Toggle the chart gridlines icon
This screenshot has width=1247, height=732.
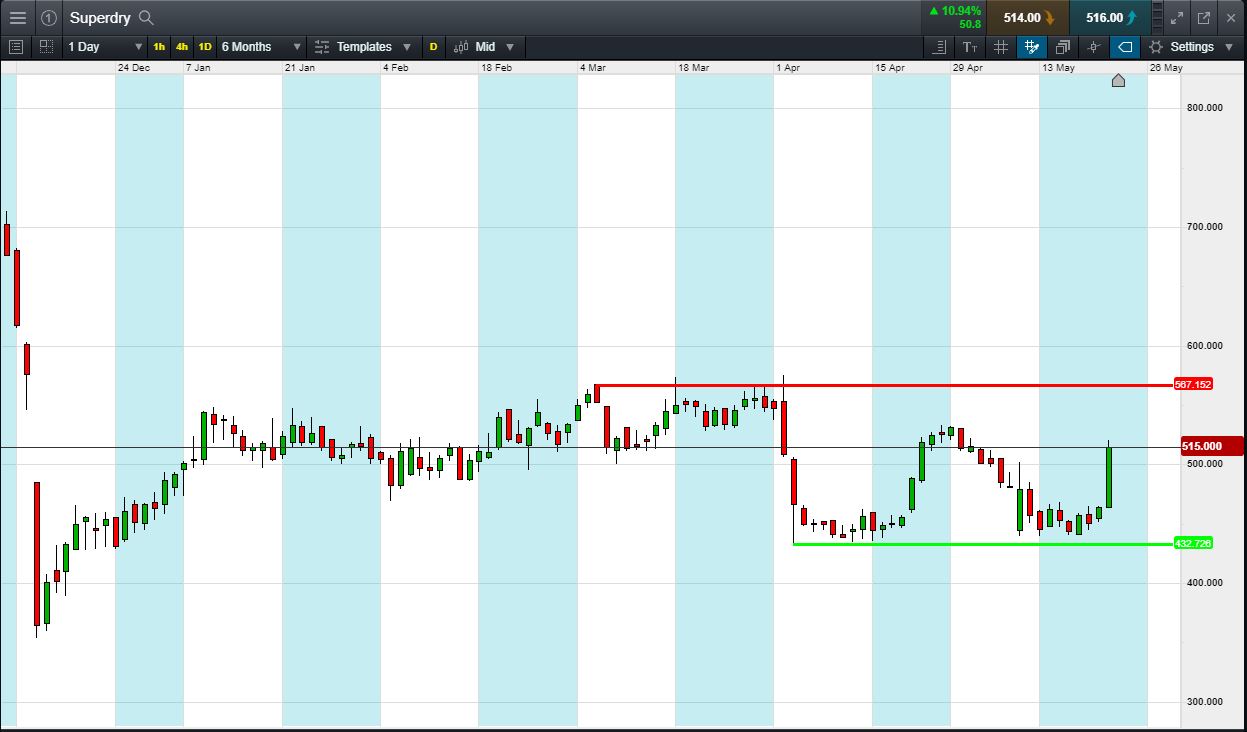[x=1001, y=46]
